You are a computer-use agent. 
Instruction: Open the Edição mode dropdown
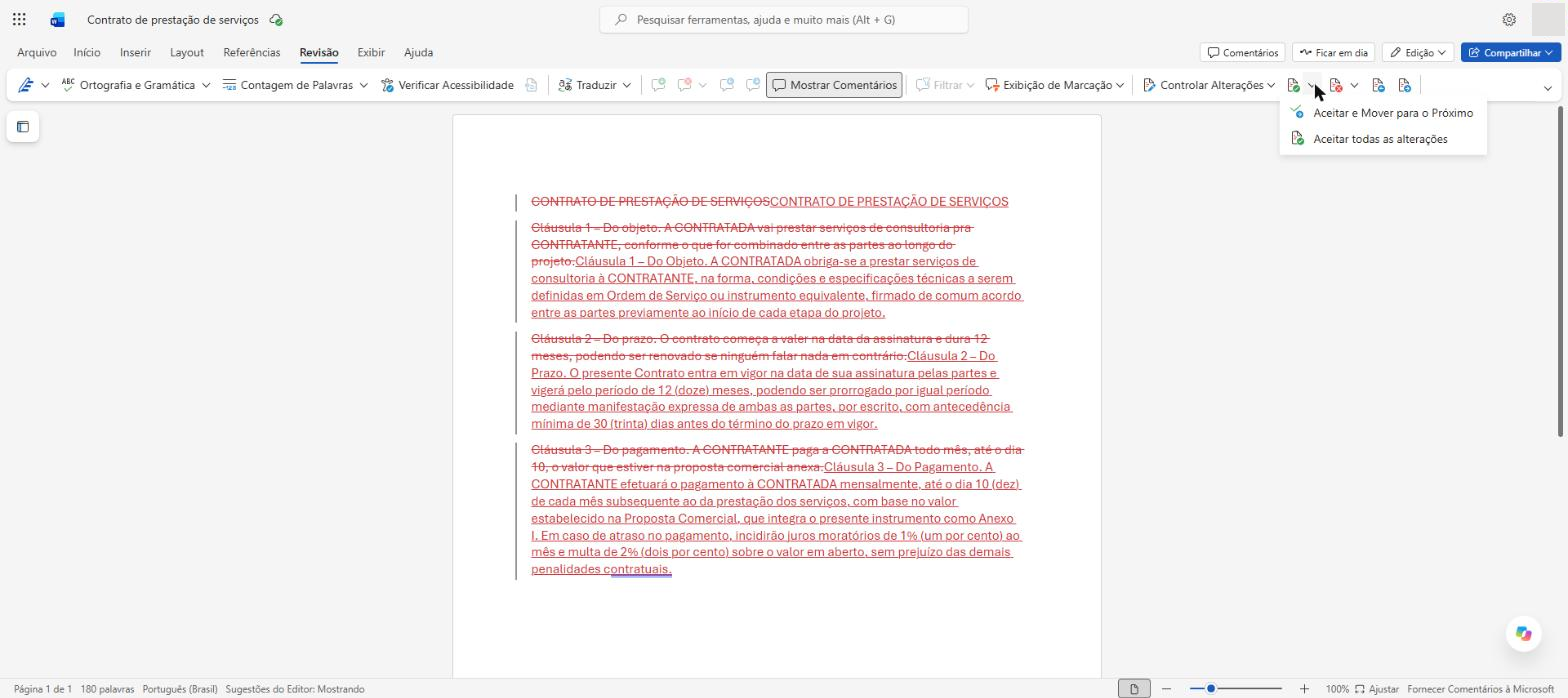[1417, 52]
